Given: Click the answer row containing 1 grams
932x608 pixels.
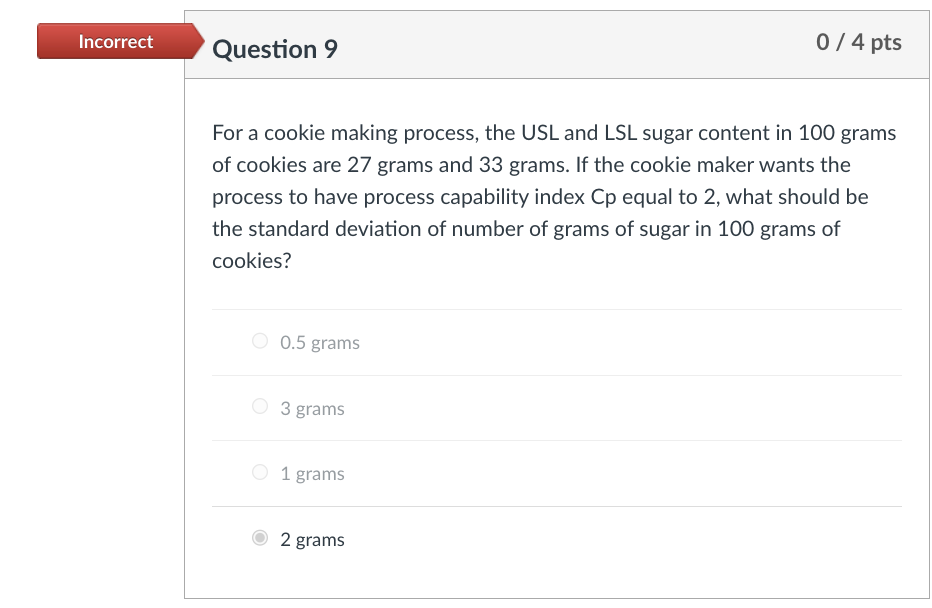Looking at the screenshot, I should (556, 473).
